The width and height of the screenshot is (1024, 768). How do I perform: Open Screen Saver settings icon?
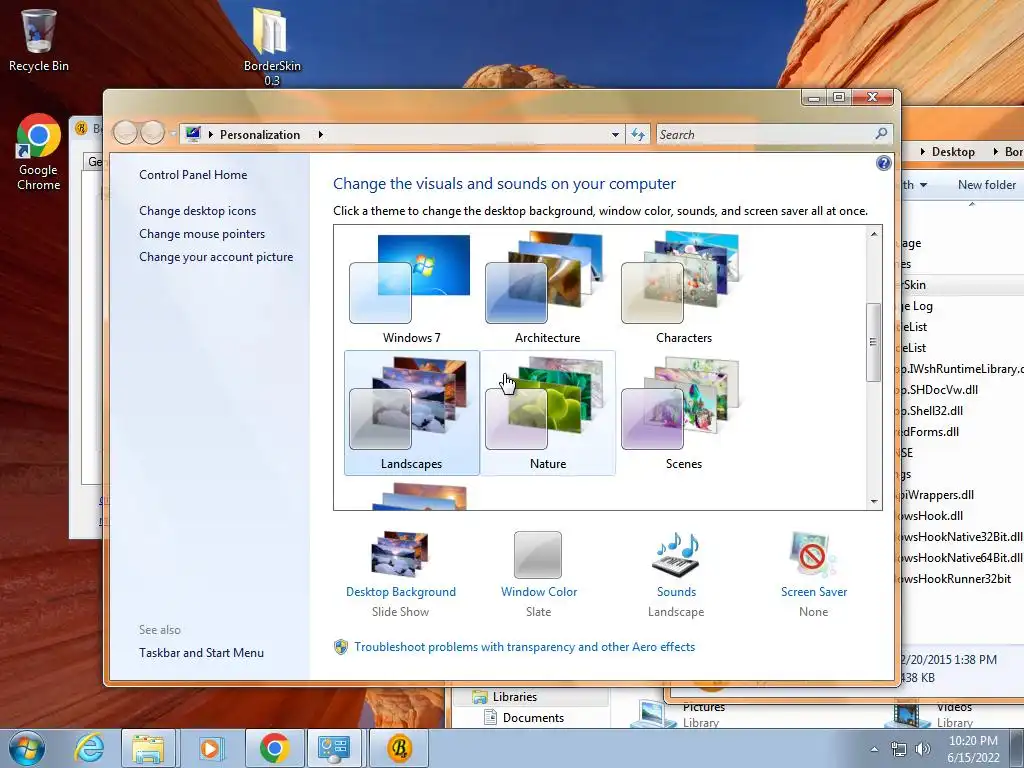point(812,554)
